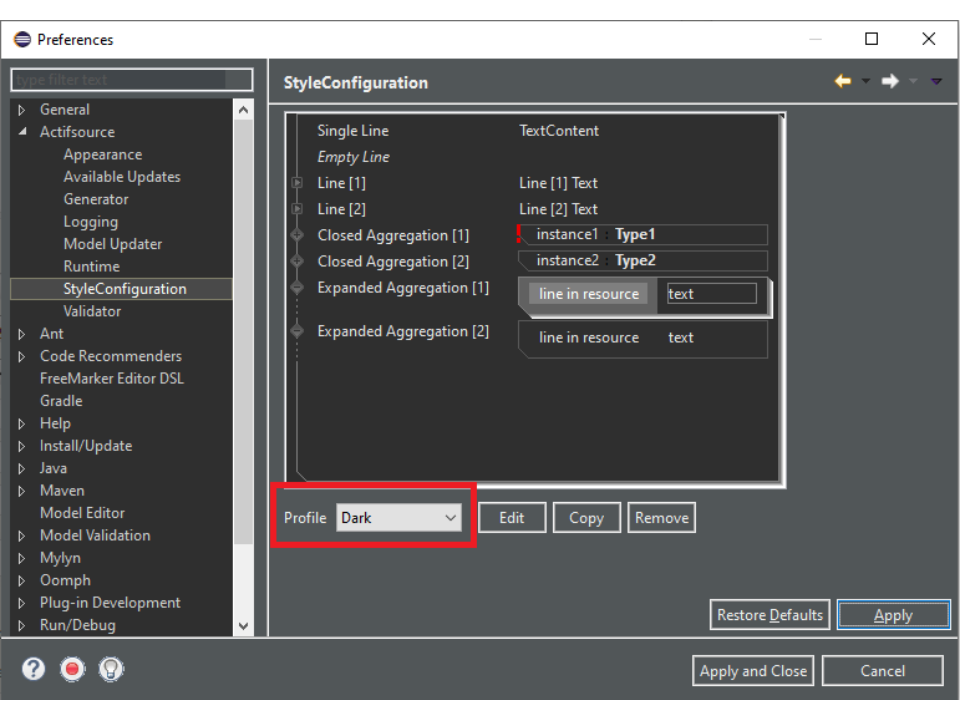Expand the Java preferences node
This screenshot has height=720, width=960.
point(22,468)
